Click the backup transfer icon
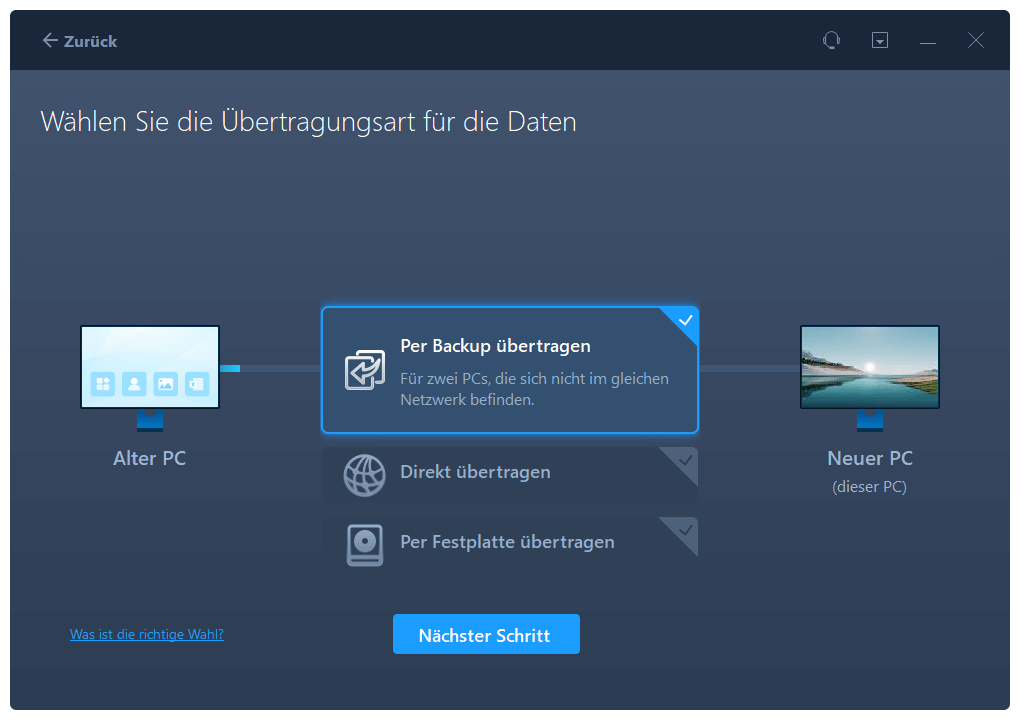Viewport: 1020px width, 720px height. [x=364, y=369]
